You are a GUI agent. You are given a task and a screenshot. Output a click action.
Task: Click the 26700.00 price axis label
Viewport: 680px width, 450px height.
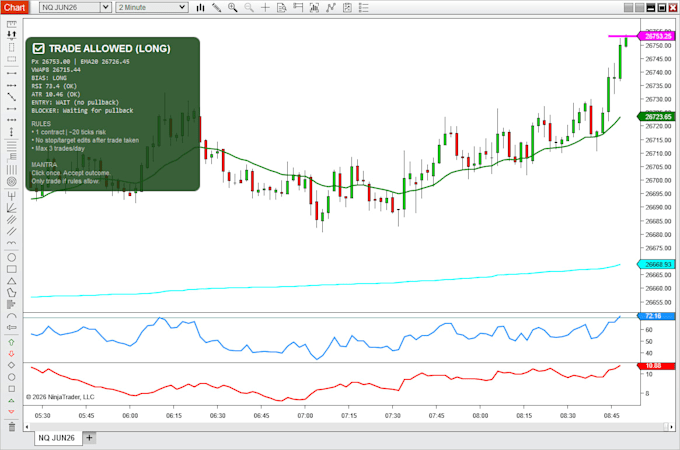(658, 180)
